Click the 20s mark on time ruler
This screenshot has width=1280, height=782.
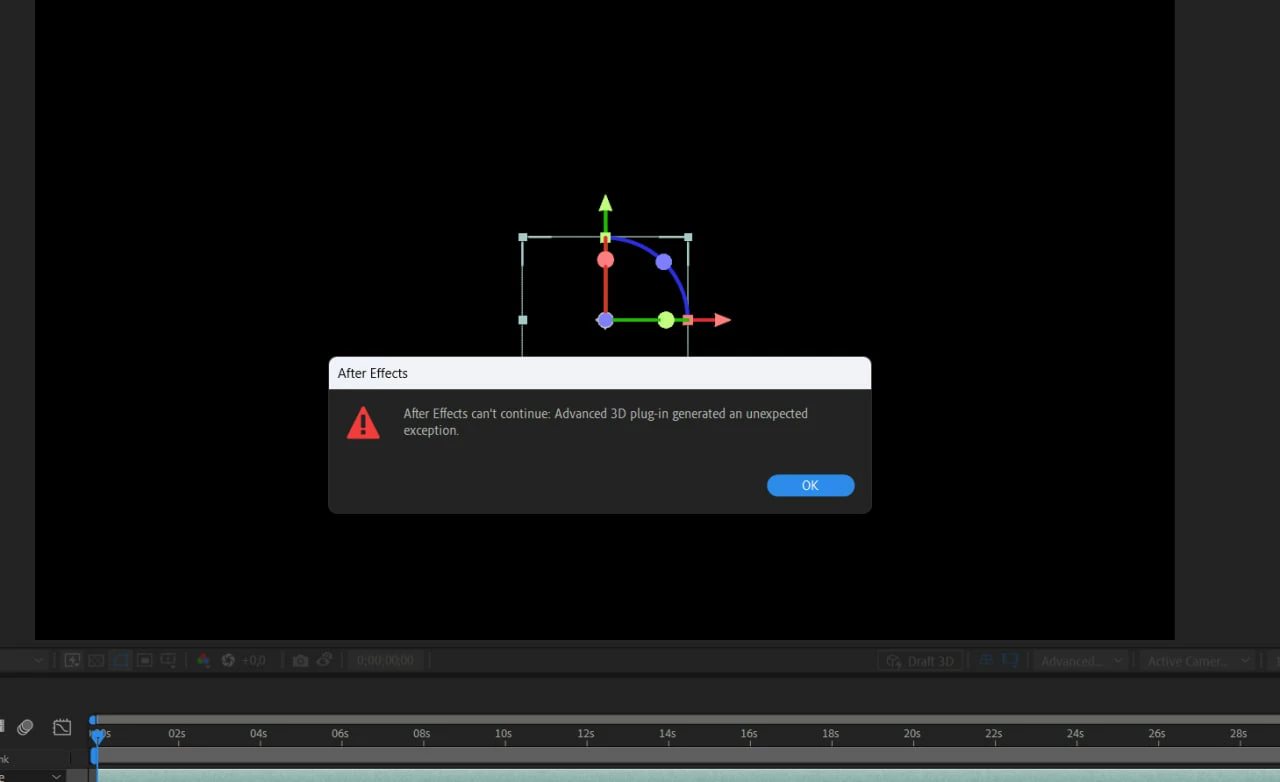pos(912,734)
